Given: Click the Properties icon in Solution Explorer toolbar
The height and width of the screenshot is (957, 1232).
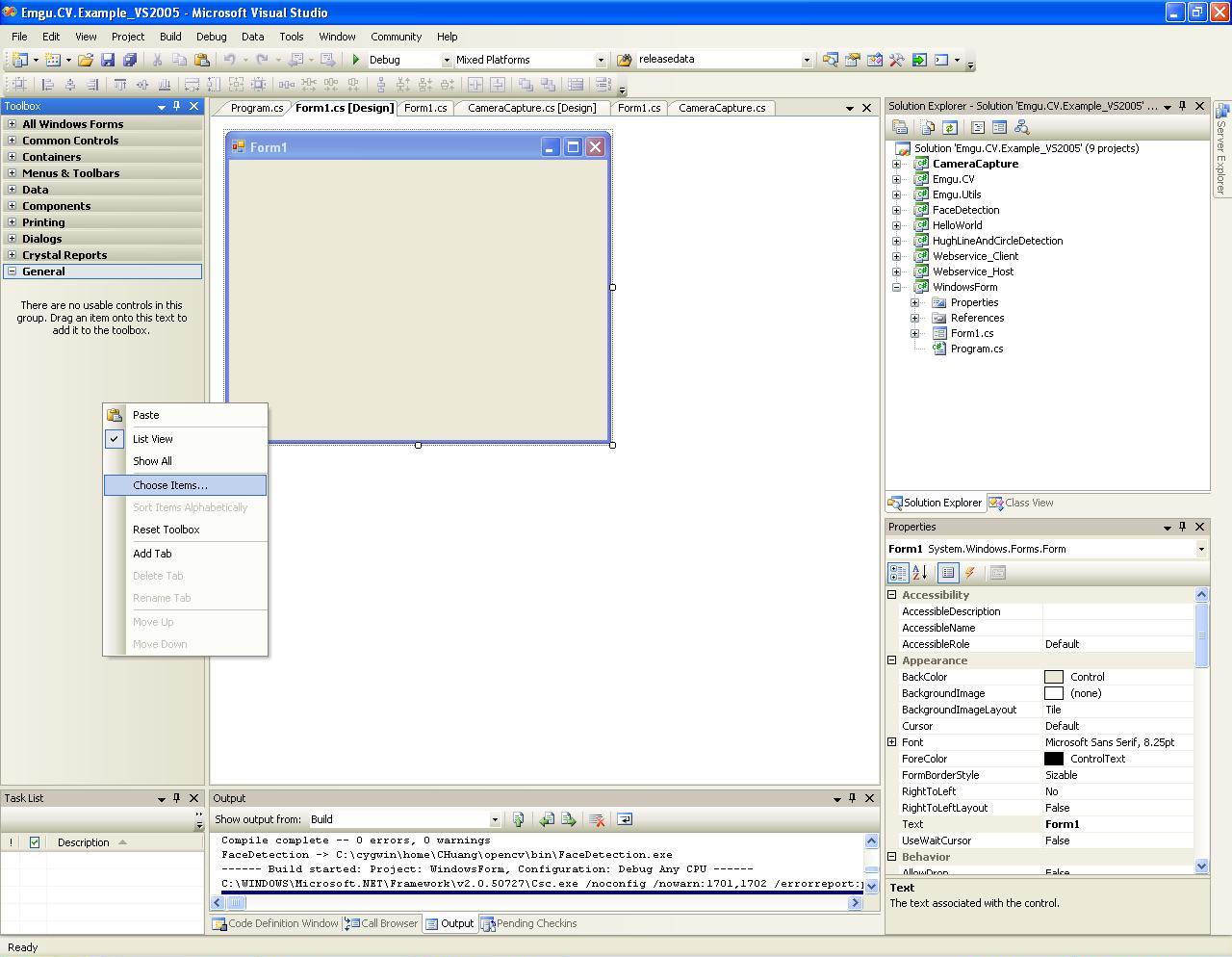Looking at the screenshot, I should pos(900,127).
